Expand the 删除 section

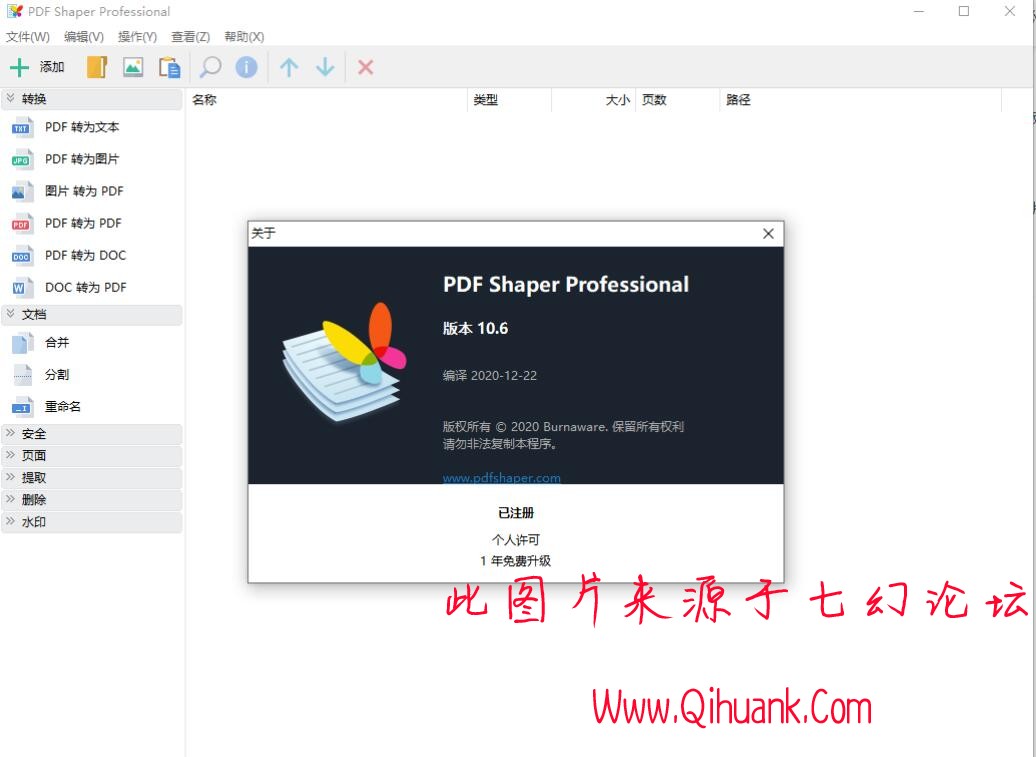pyautogui.click(x=92, y=500)
